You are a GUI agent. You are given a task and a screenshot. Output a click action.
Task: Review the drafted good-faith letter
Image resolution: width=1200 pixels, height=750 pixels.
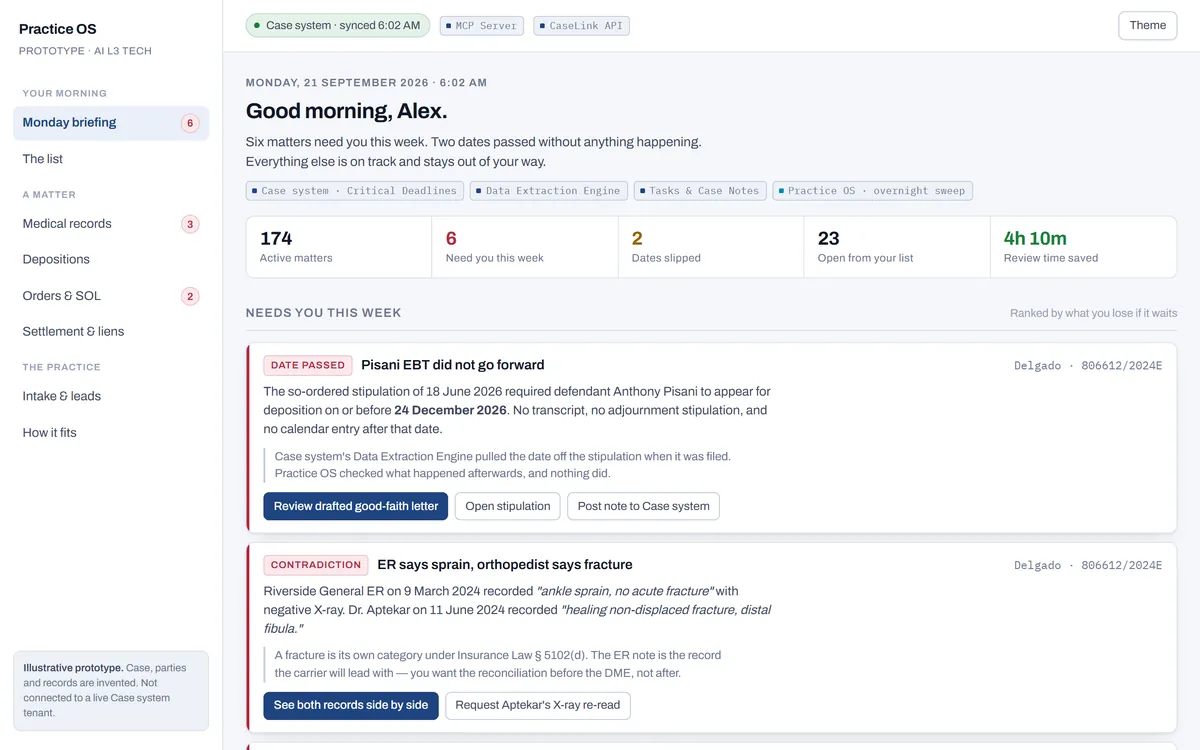[x=356, y=506]
